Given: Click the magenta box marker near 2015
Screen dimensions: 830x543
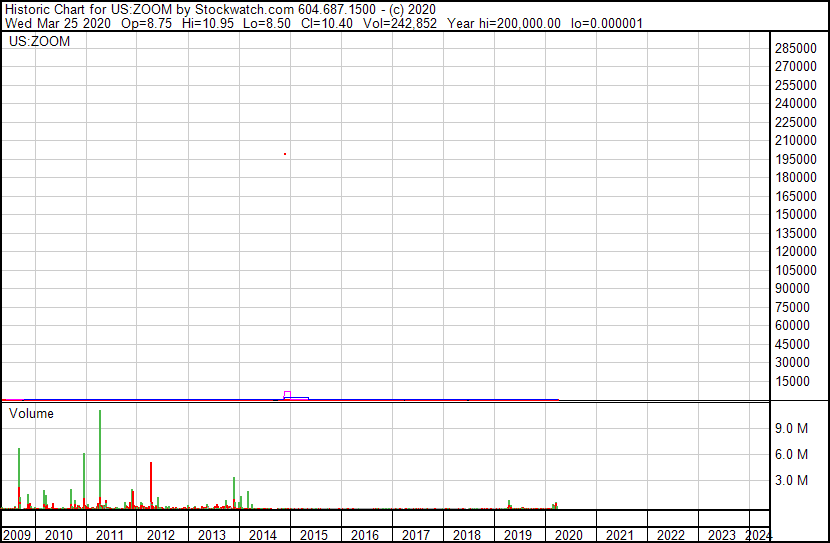Looking at the screenshot, I should 287,394.
